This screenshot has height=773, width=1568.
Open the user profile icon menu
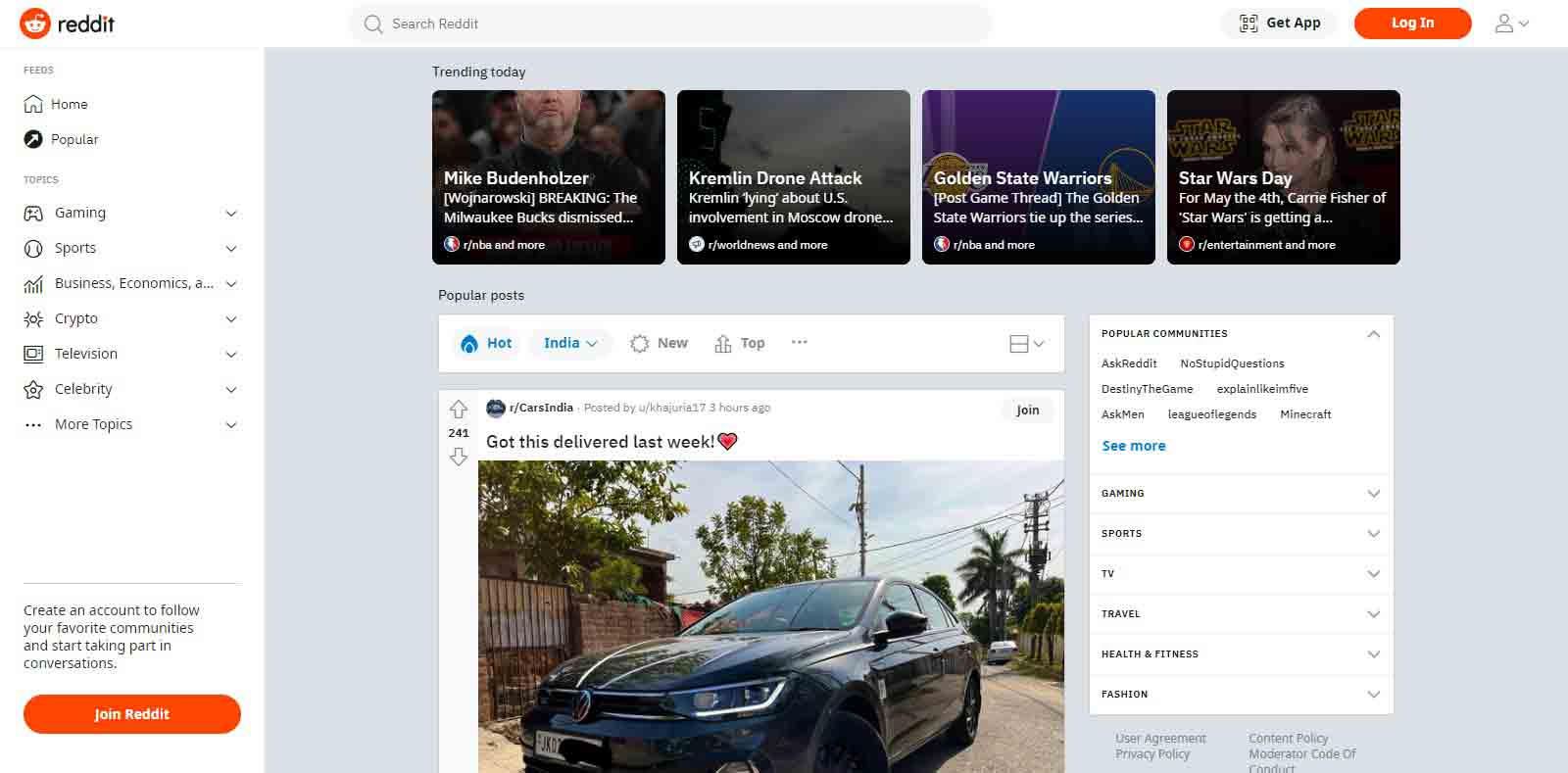[1511, 24]
